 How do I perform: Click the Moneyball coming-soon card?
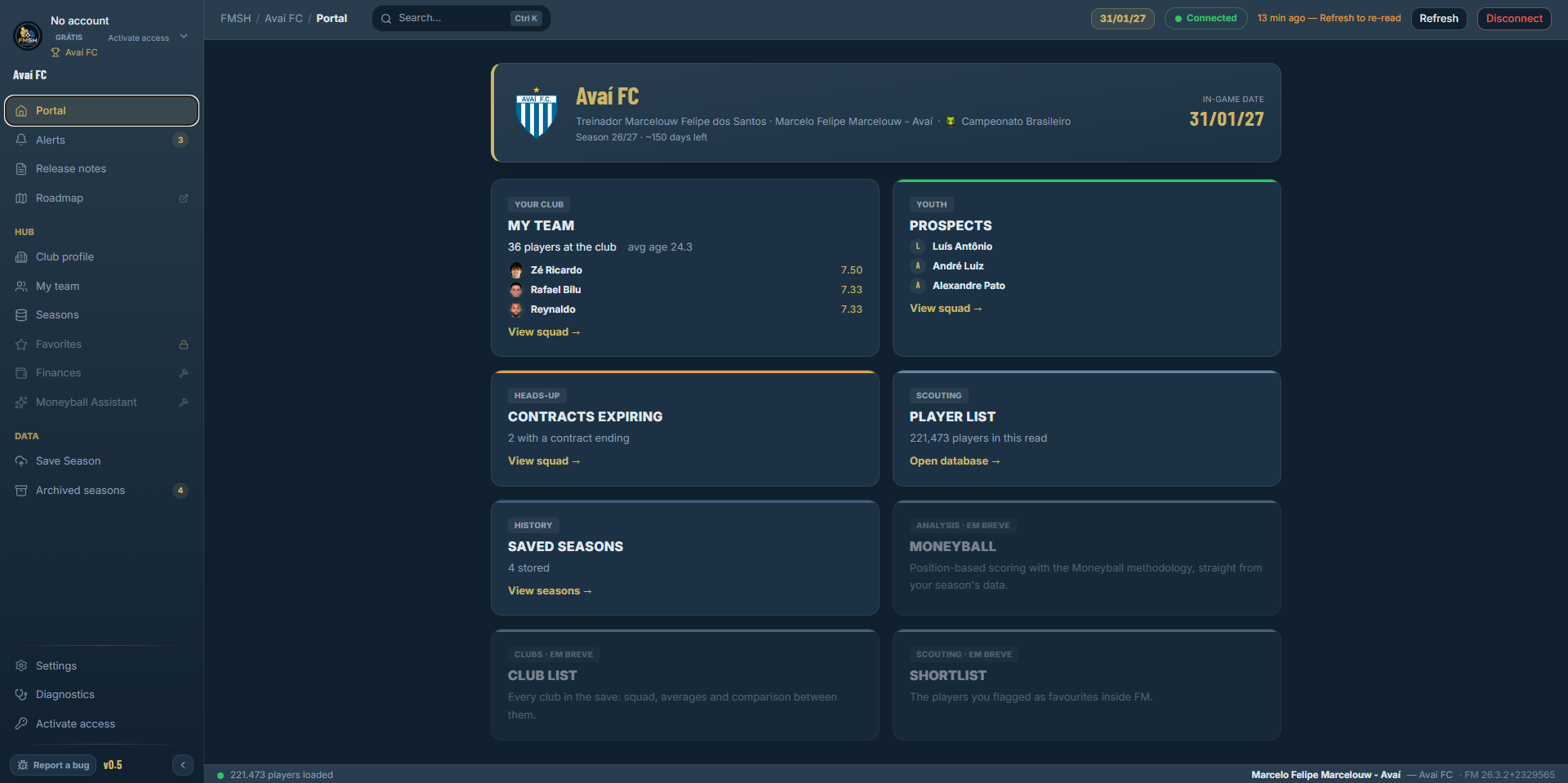(x=1086, y=558)
